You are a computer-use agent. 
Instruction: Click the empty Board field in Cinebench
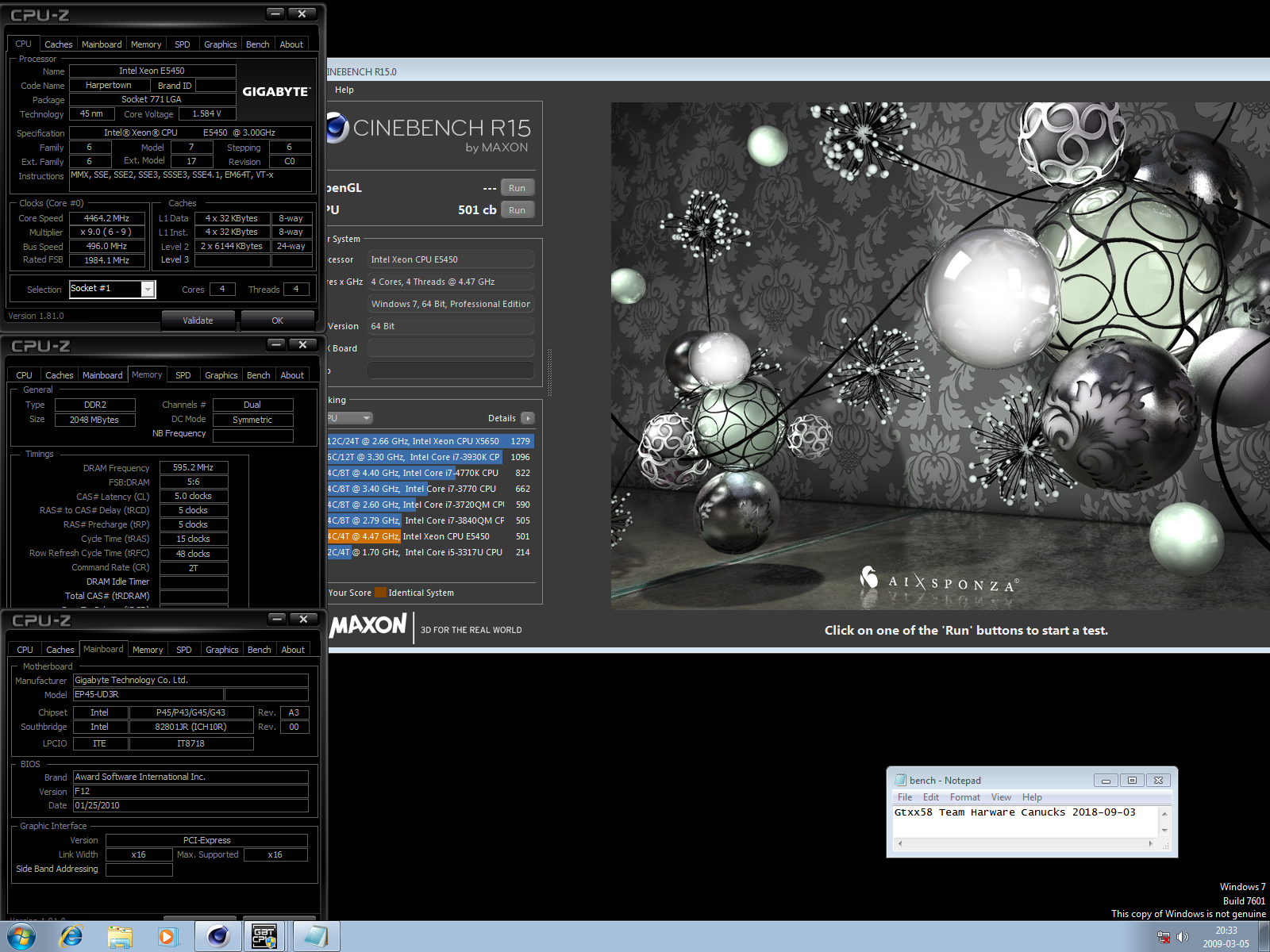[x=450, y=348]
